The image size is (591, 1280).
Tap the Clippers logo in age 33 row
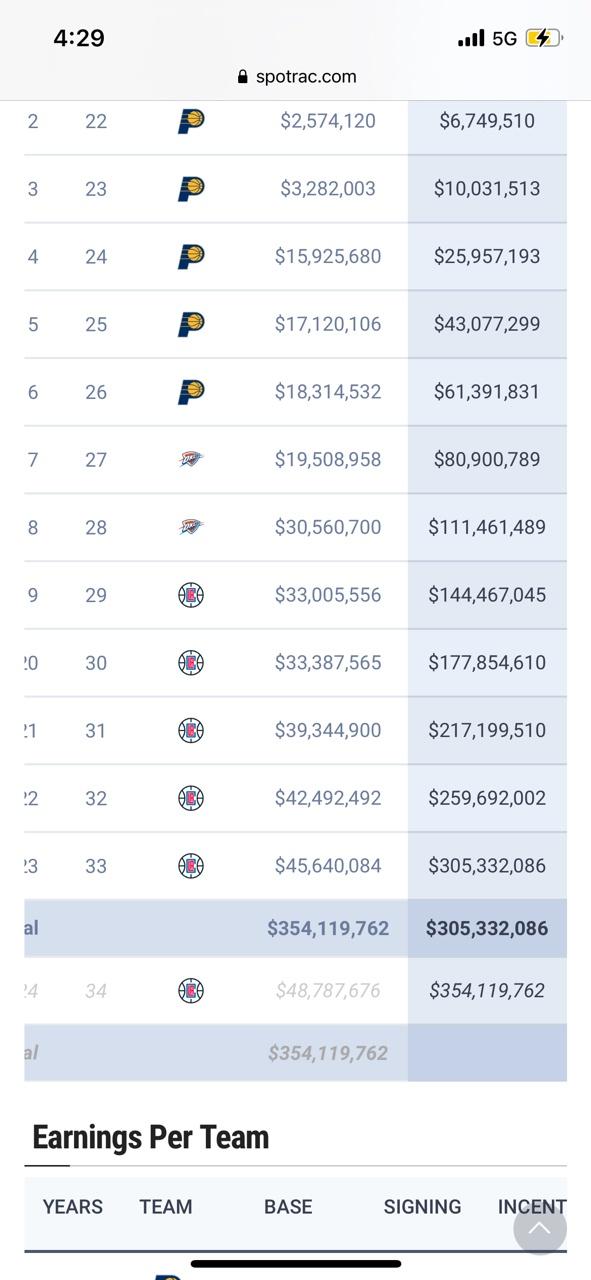[x=191, y=866]
